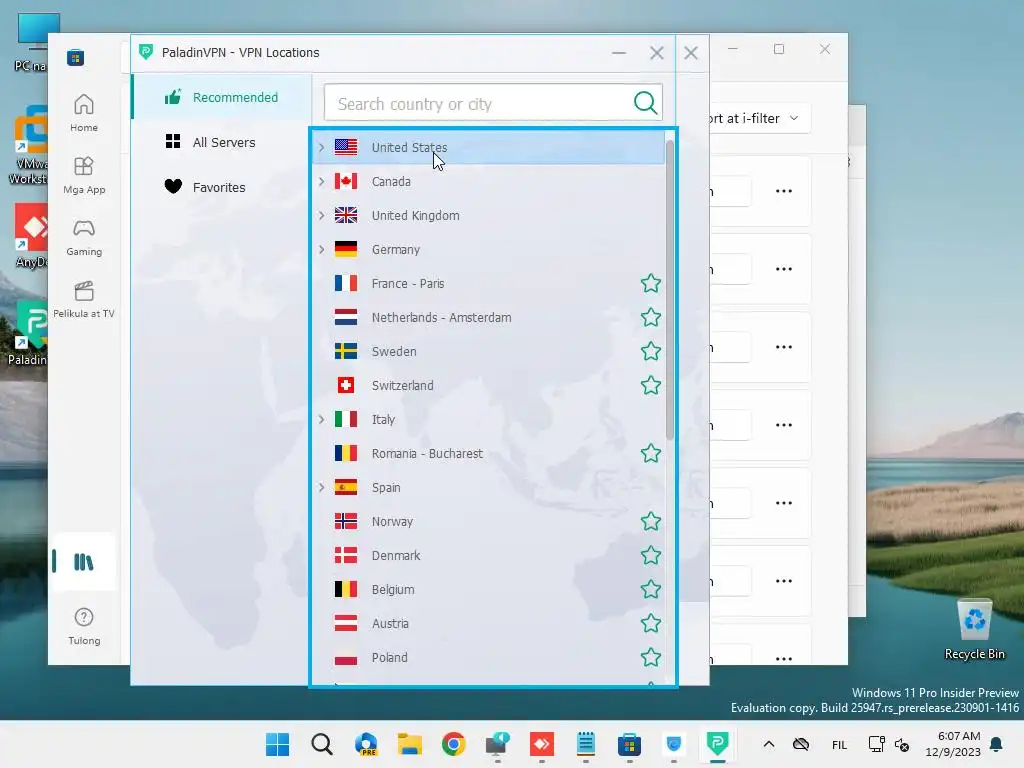
Task: Toggle the Belgium favorite star
Action: click(650, 589)
